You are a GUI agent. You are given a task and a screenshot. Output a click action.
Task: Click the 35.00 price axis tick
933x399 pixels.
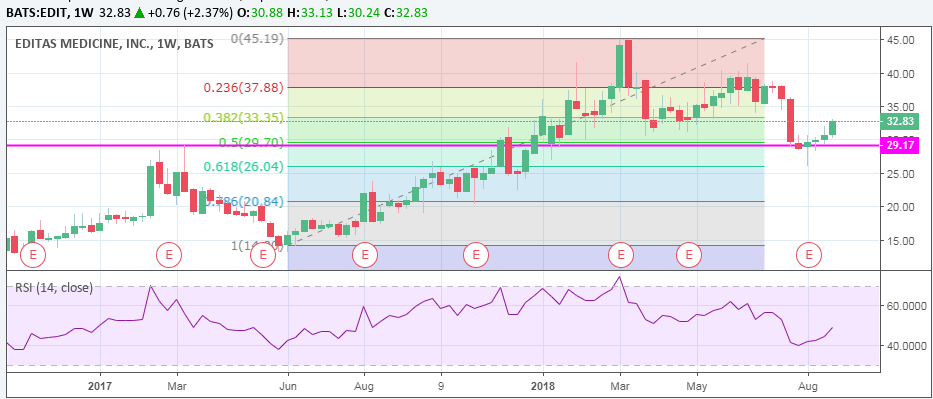(x=900, y=107)
